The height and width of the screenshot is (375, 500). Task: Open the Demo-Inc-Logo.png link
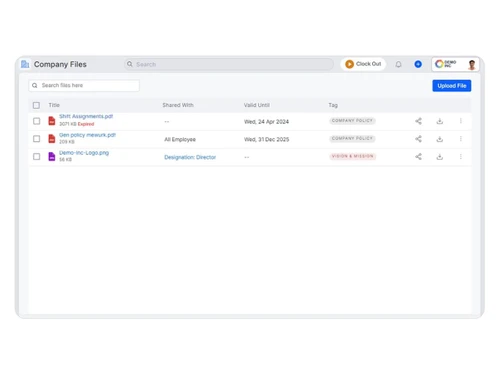[x=84, y=153]
